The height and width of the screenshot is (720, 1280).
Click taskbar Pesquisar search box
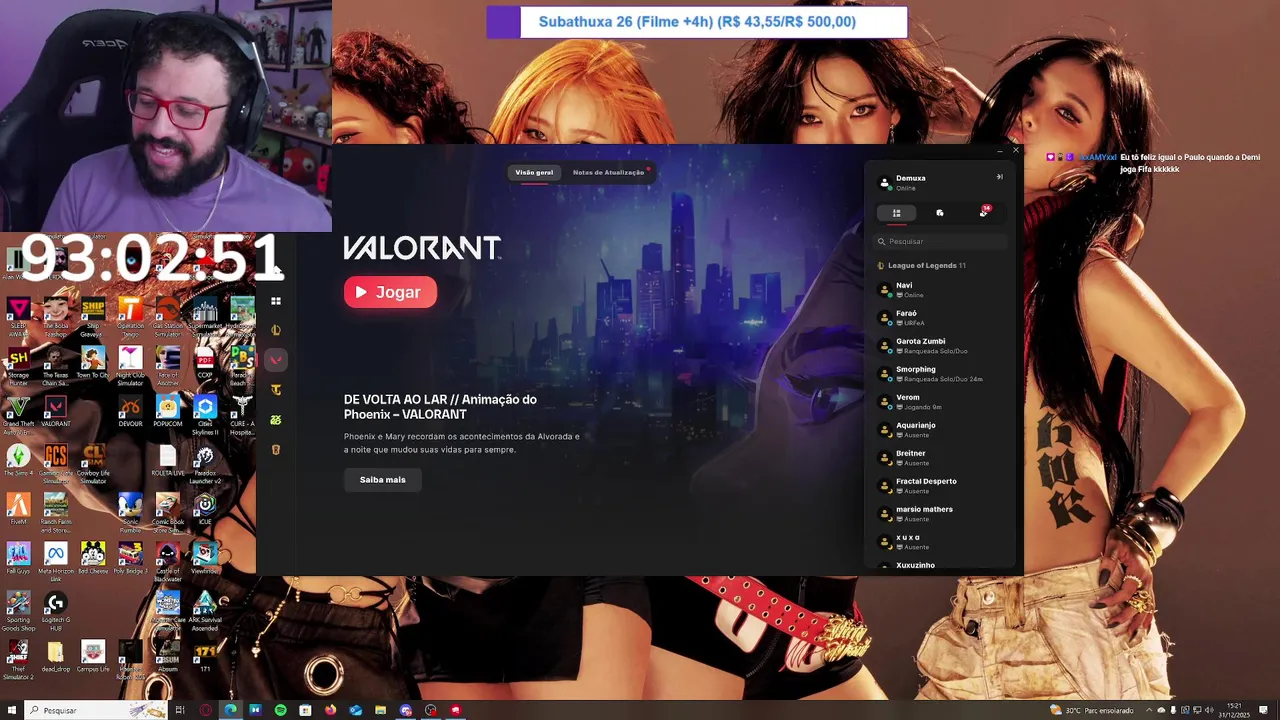[95, 710]
